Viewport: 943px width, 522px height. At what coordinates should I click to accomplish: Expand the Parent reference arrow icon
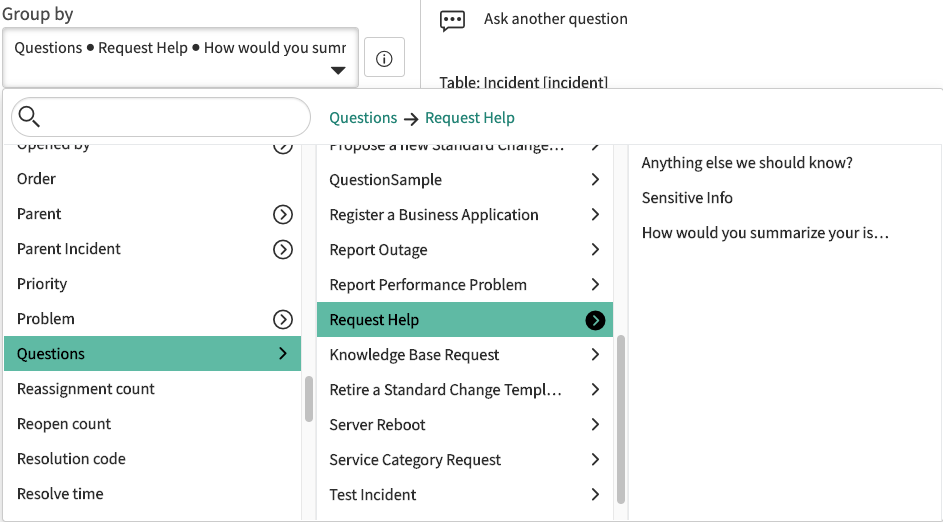pos(283,215)
